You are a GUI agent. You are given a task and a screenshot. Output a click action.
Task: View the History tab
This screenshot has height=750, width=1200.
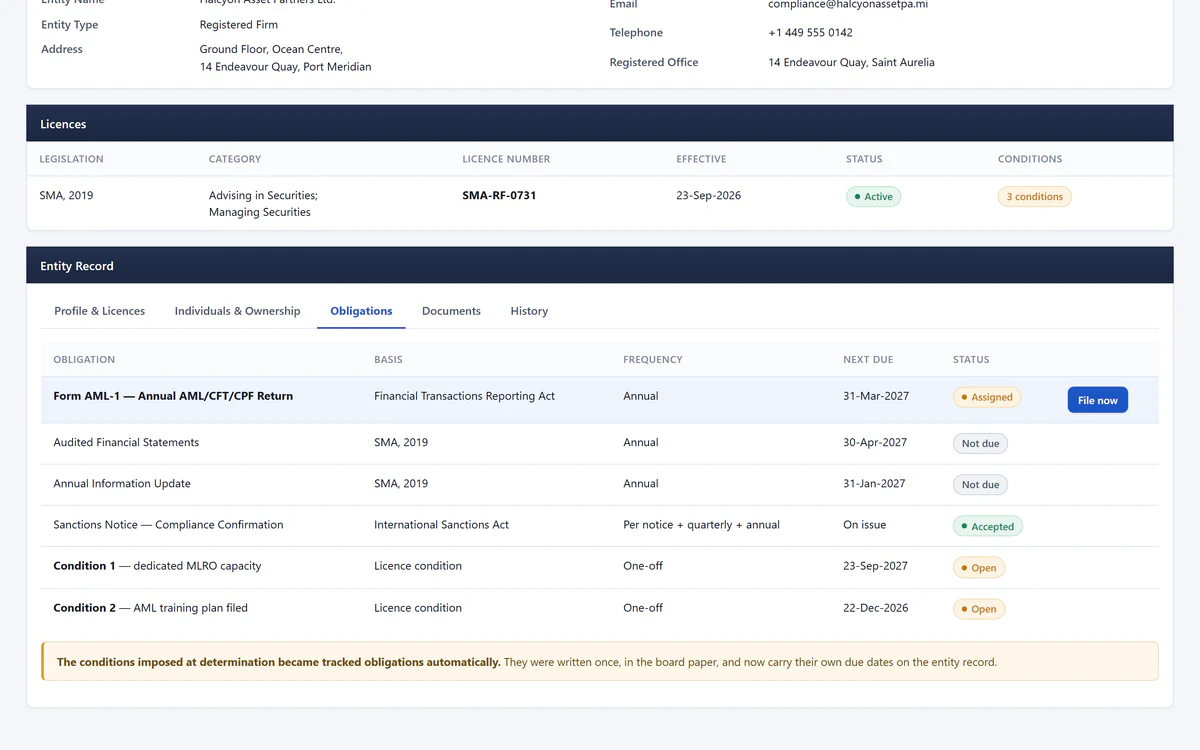(x=529, y=311)
